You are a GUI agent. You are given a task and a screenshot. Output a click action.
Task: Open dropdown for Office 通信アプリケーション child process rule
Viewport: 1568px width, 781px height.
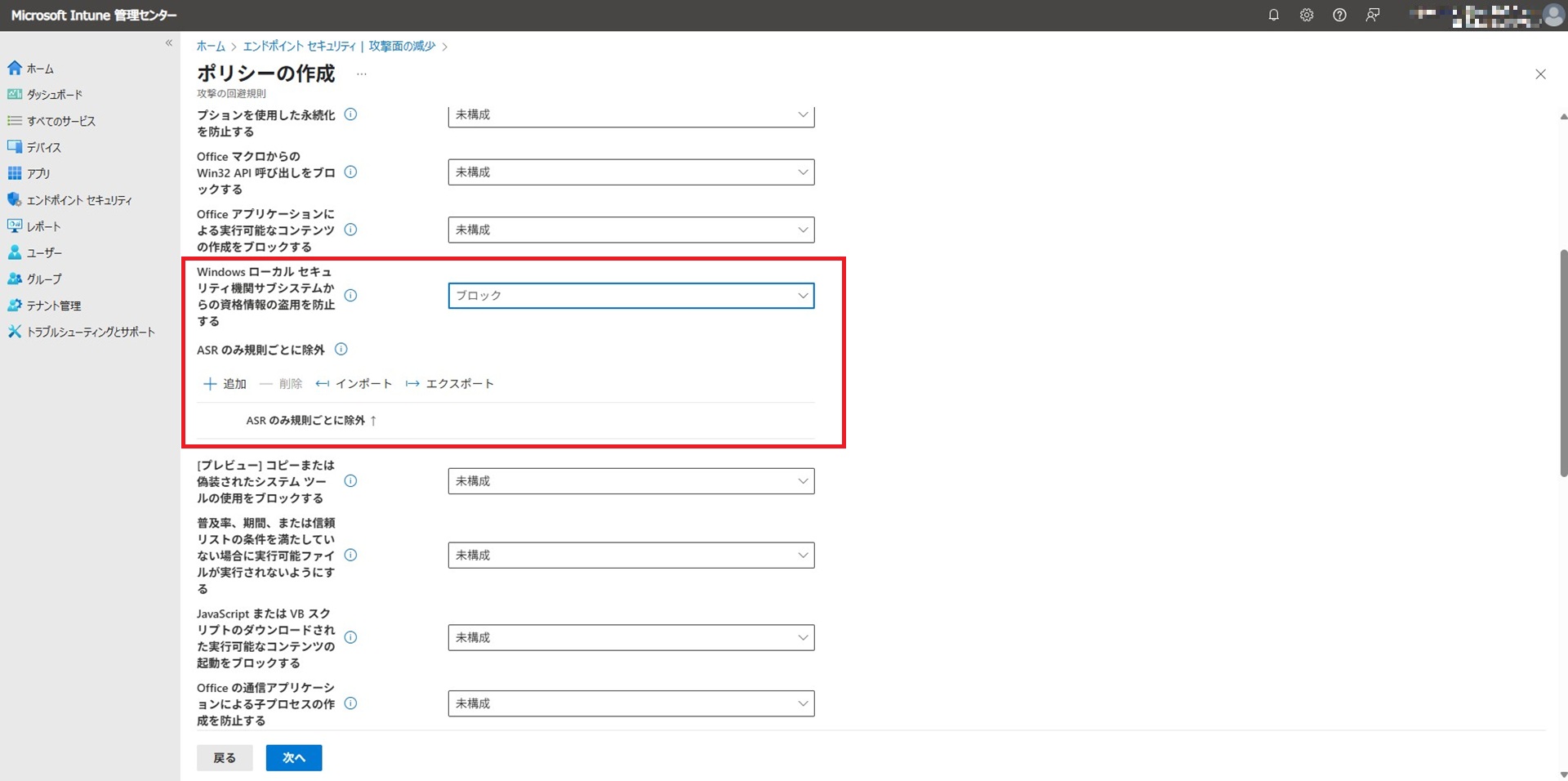tap(630, 703)
